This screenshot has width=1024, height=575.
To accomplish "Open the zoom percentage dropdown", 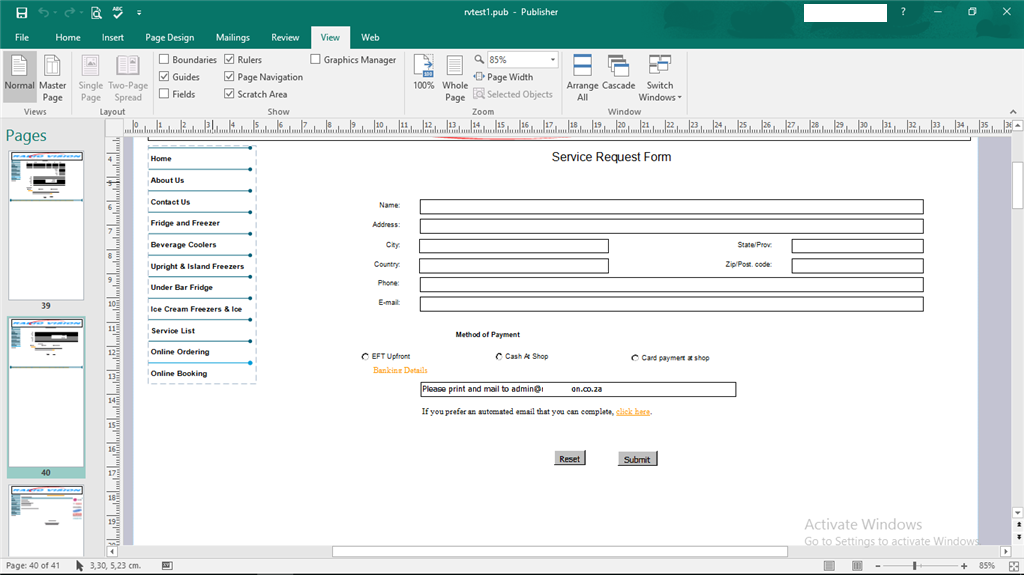I will [x=551, y=60].
